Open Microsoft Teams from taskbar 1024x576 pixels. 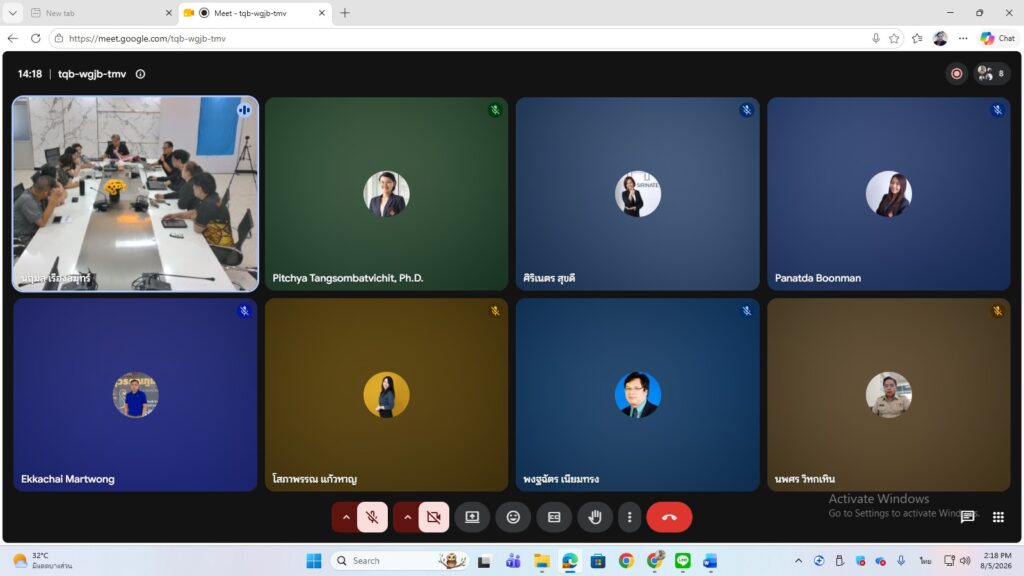[513, 561]
